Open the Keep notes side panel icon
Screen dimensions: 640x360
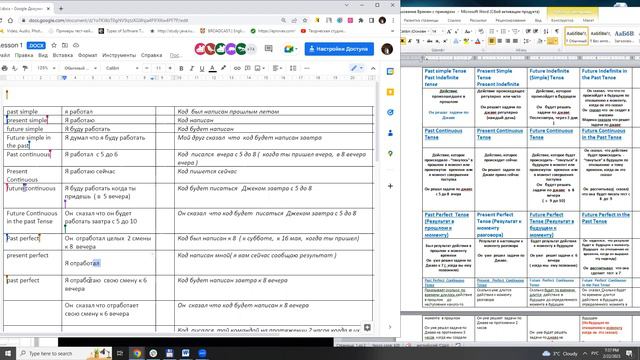pyautogui.click(x=390, y=92)
